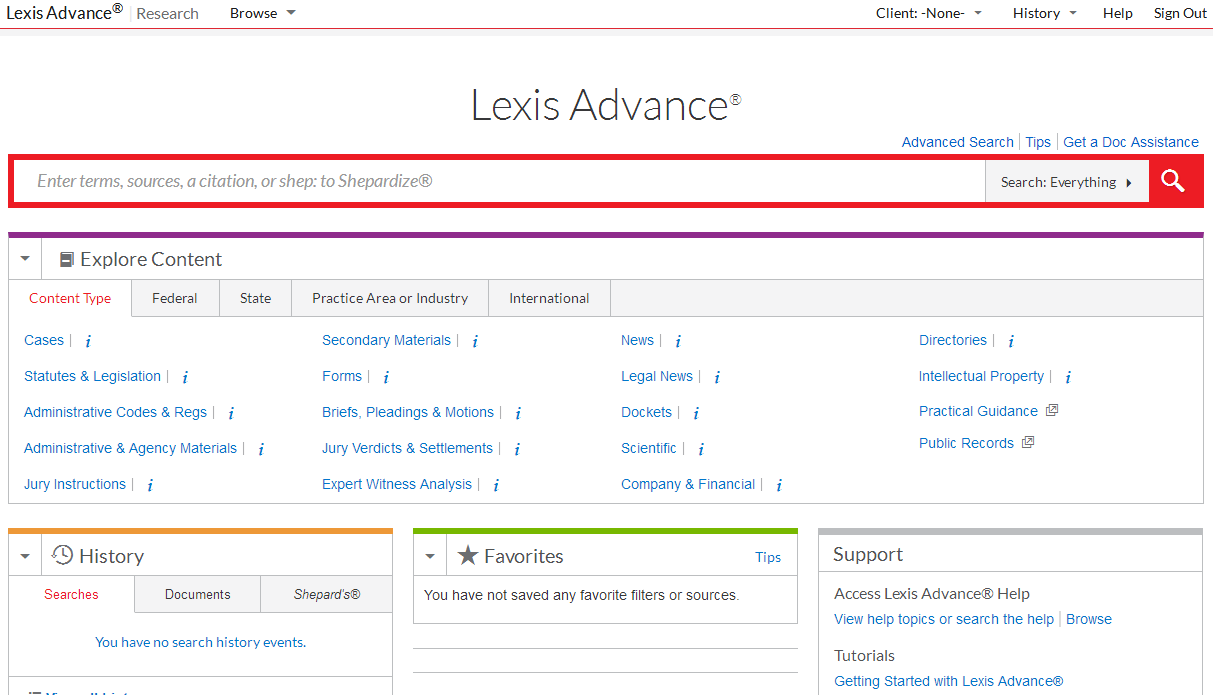This screenshot has height=695, width=1213.
Task: Click Tips link in Favorites panel
Action: tap(768, 557)
